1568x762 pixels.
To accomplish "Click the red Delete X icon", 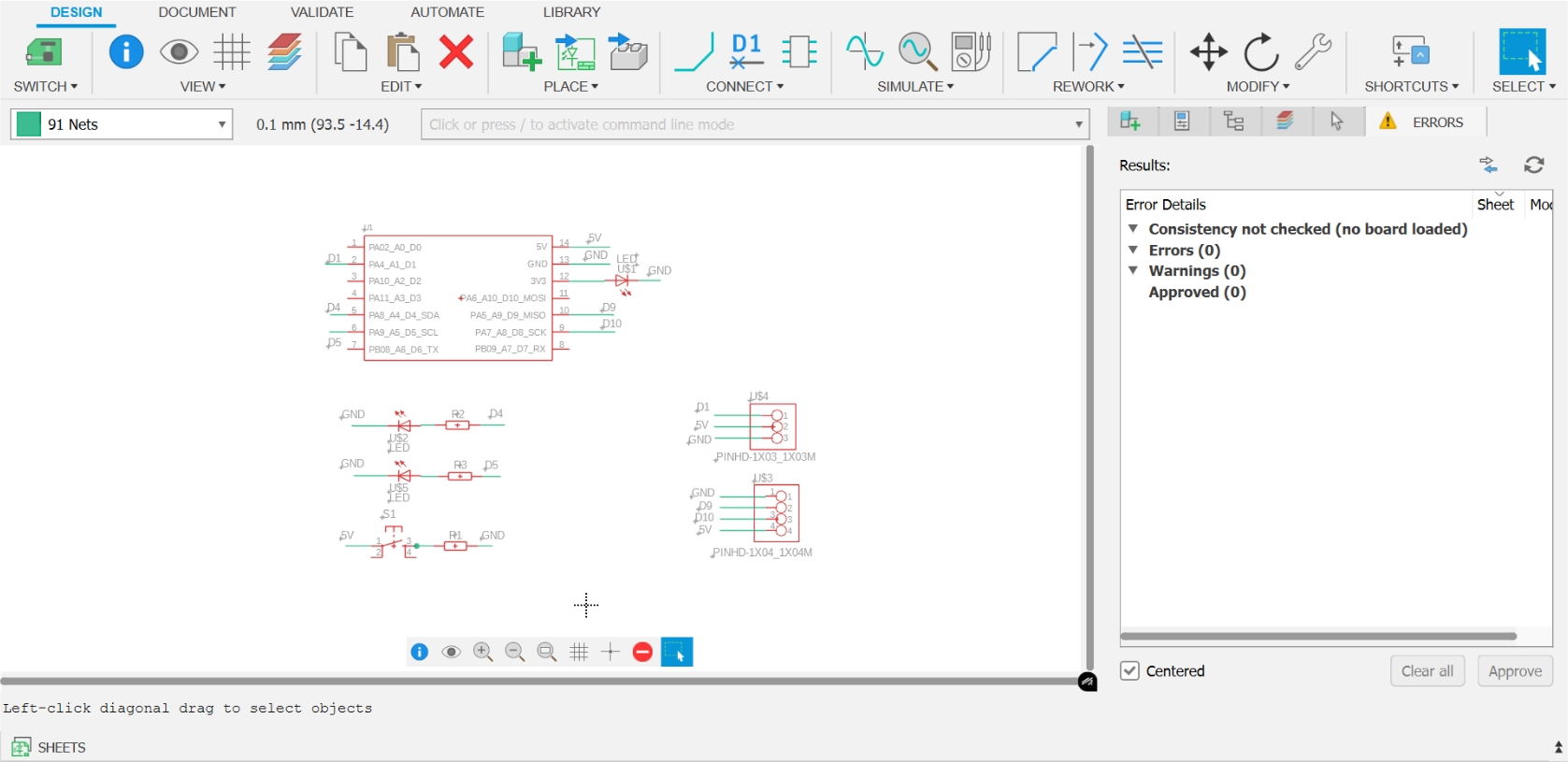I will coord(456,52).
